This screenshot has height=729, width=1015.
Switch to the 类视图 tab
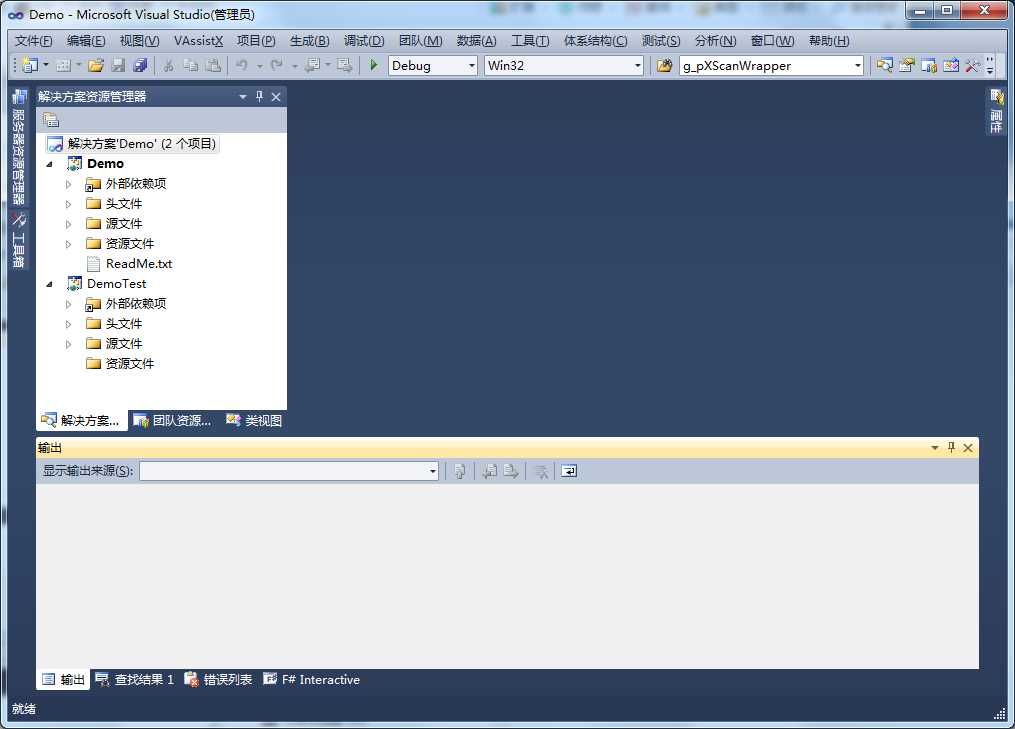click(254, 421)
